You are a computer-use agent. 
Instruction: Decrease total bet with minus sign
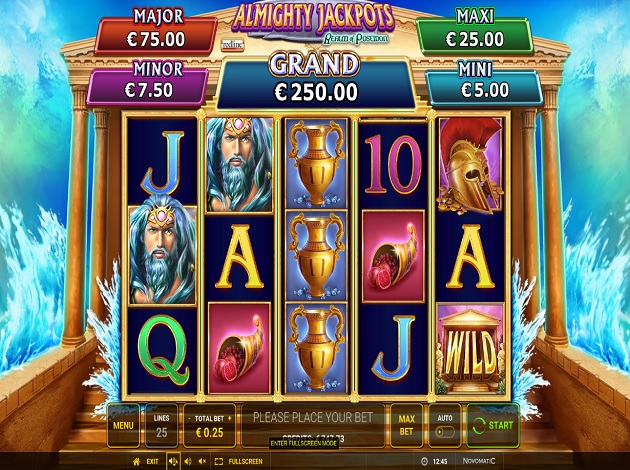coord(189,418)
